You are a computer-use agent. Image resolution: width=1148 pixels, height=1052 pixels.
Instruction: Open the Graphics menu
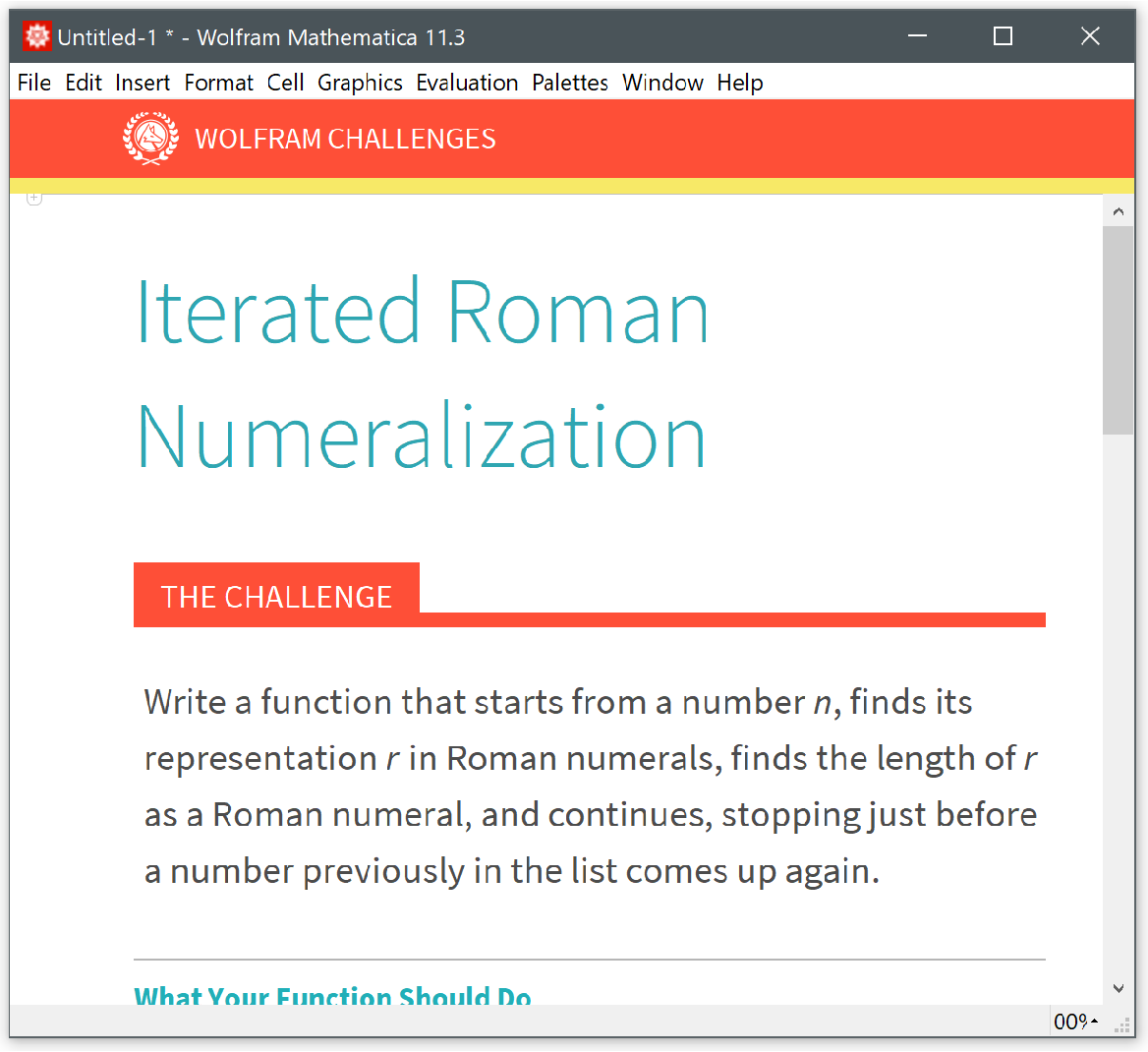(360, 83)
